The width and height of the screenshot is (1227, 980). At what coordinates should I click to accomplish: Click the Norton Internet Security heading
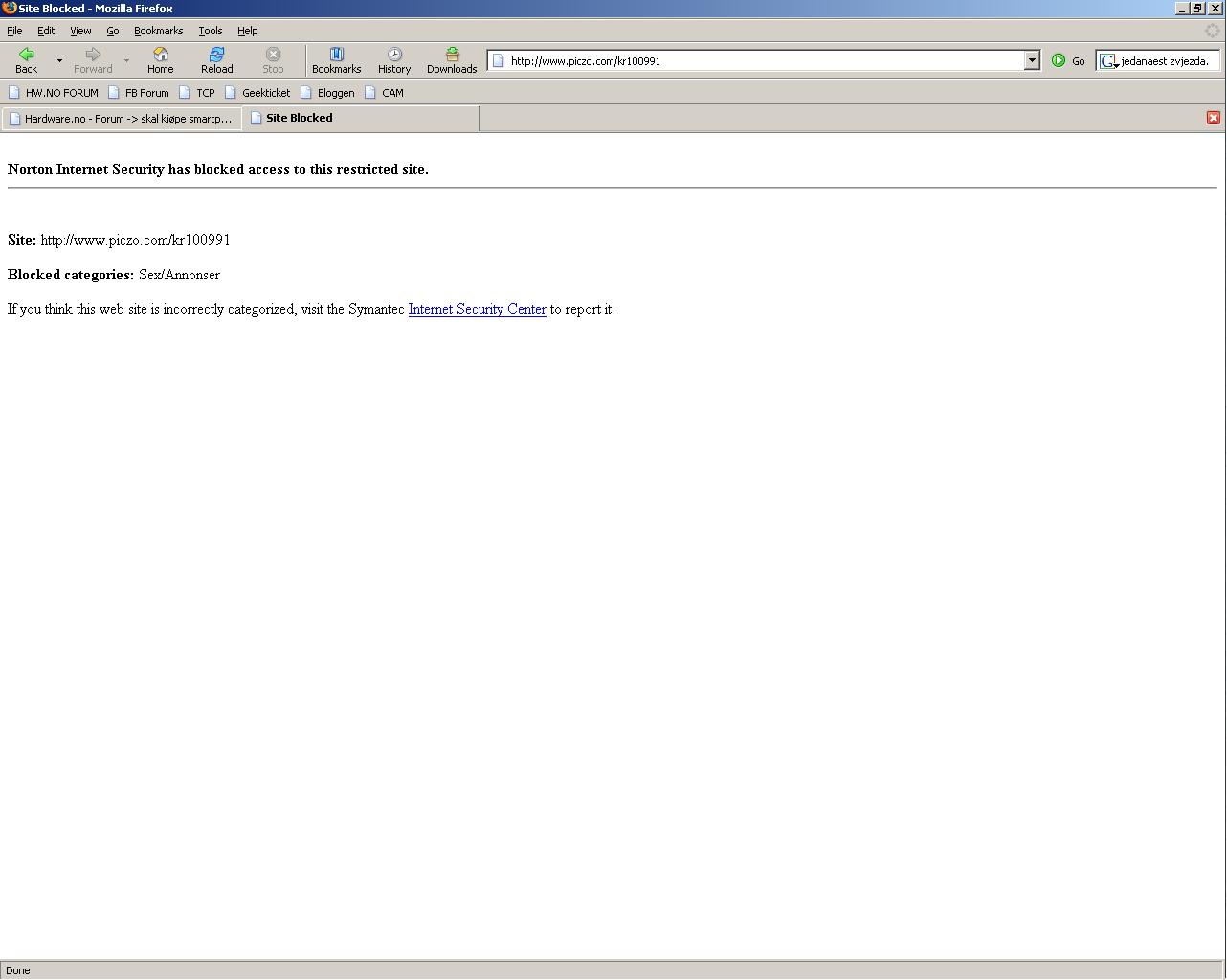pos(218,169)
